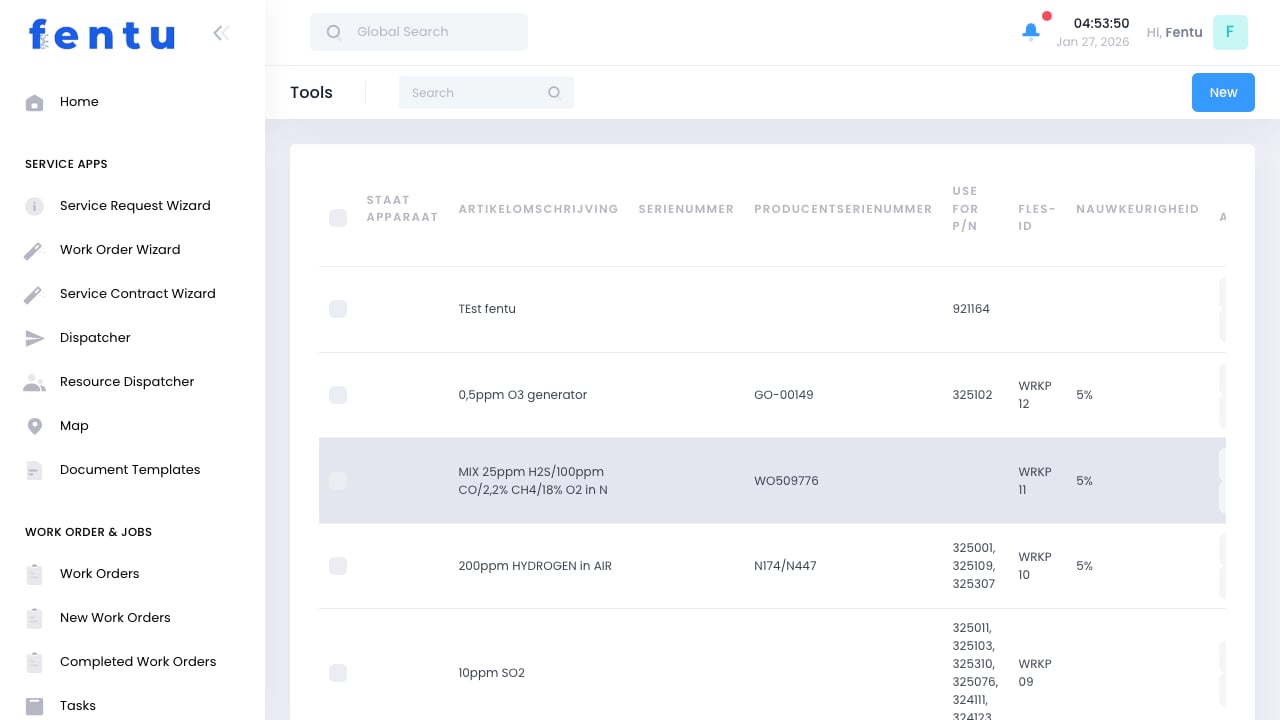Click the Global Search magnifier icon
This screenshot has height=720, width=1280.
tap(334, 32)
